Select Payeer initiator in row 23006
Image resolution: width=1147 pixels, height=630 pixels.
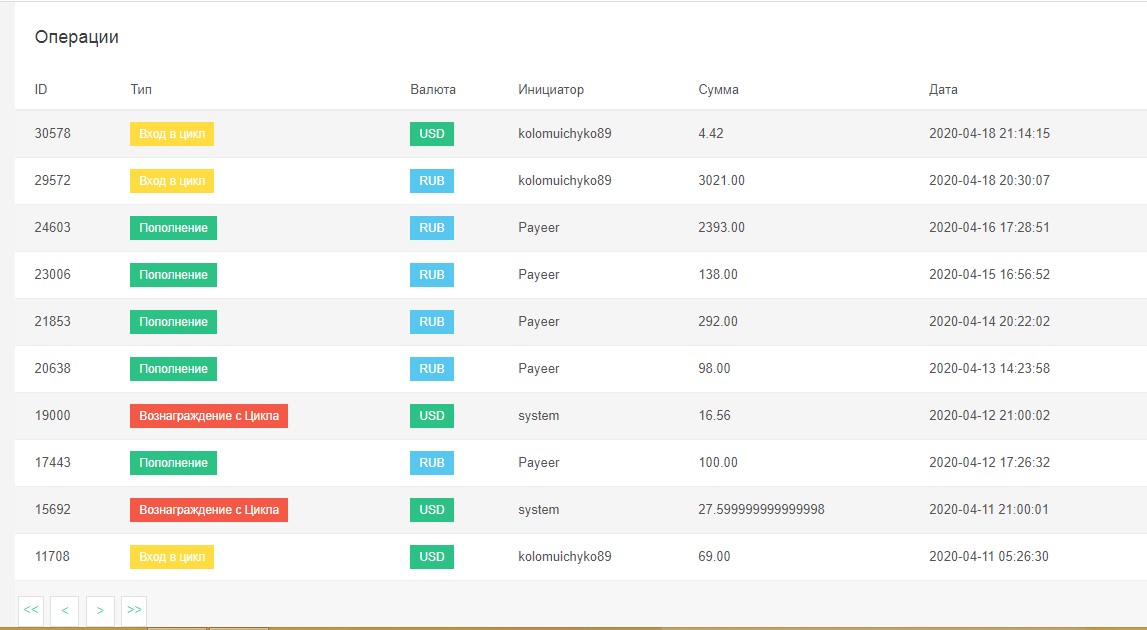[x=538, y=275]
